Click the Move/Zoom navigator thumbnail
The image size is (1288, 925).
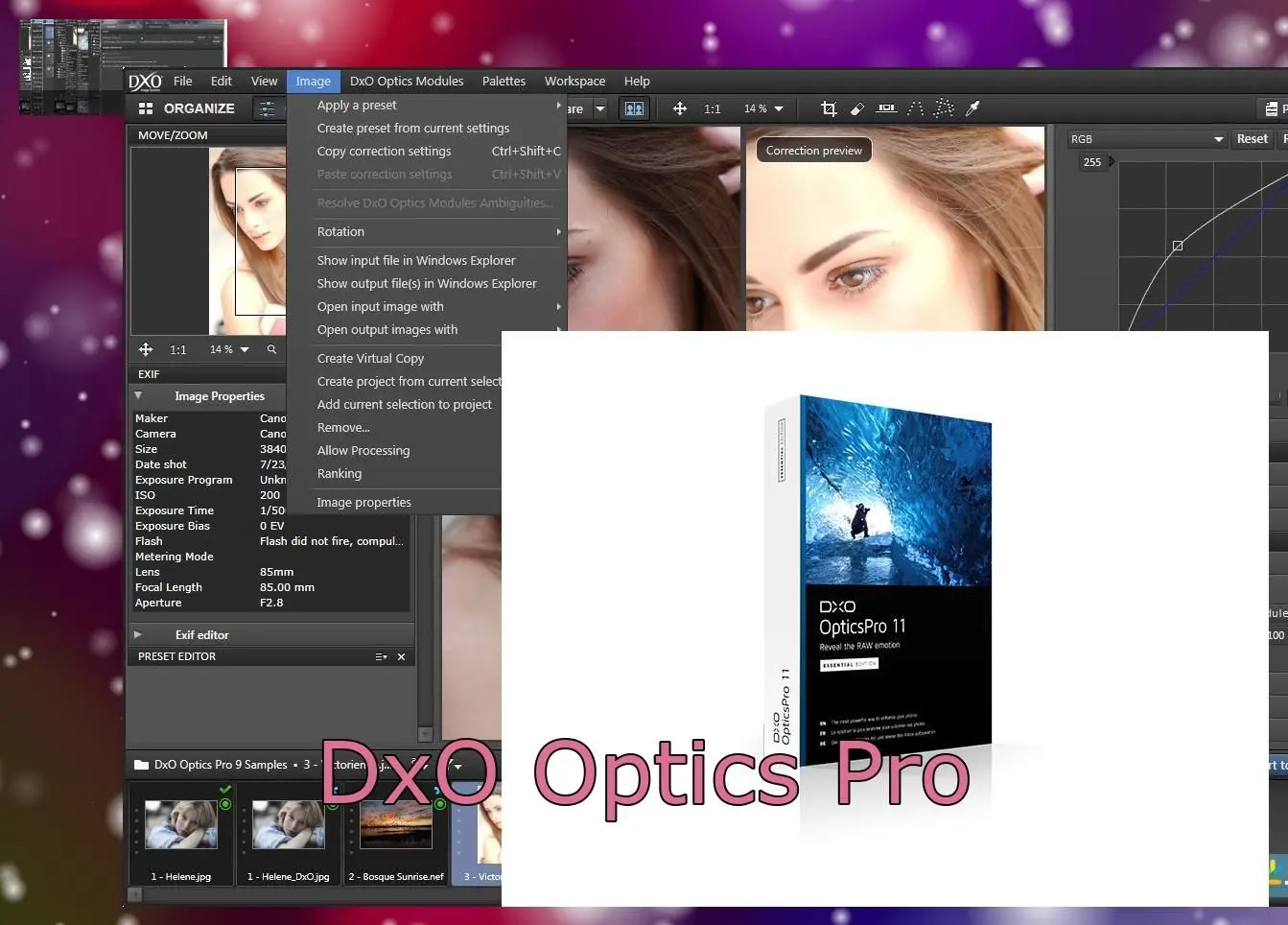pyautogui.click(x=247, y=241)
